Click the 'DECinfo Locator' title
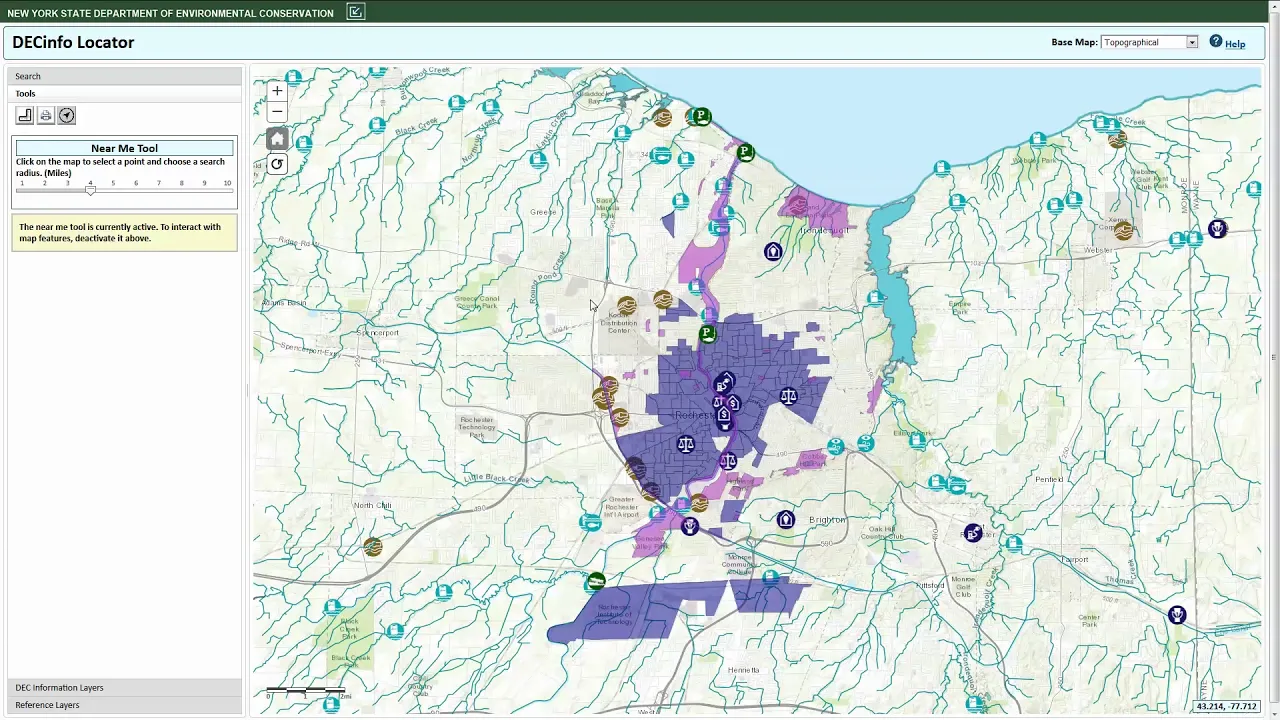Viewport: 1280px width, 720px height. [x=73, y=42]
